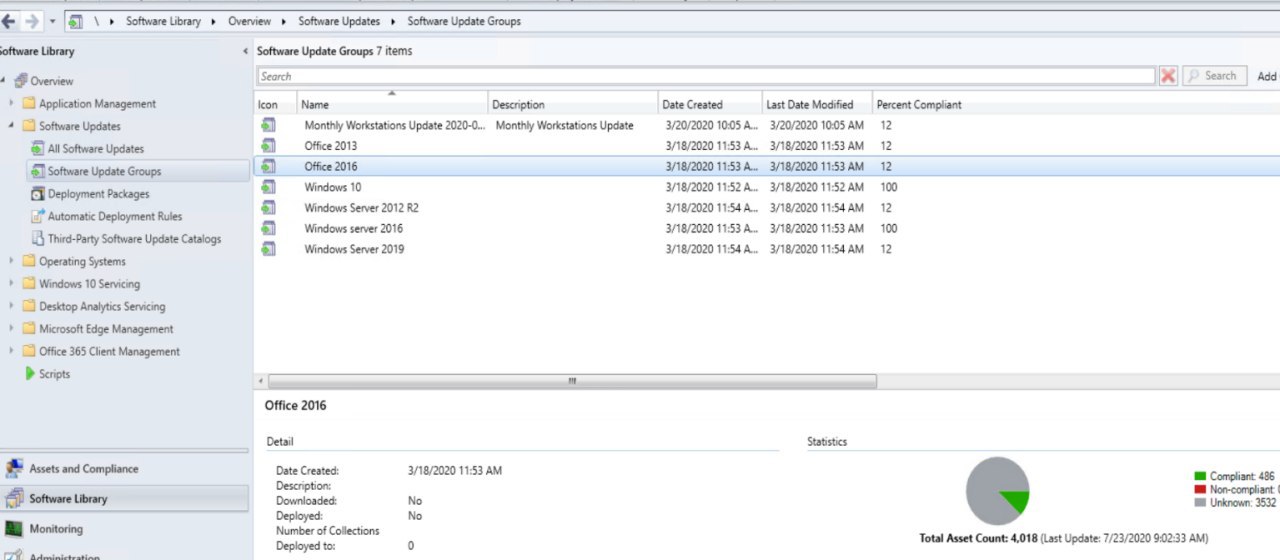Click the Windows 10 row icon
Viewport: 1280px width, 560px height.
click(267, 187)
